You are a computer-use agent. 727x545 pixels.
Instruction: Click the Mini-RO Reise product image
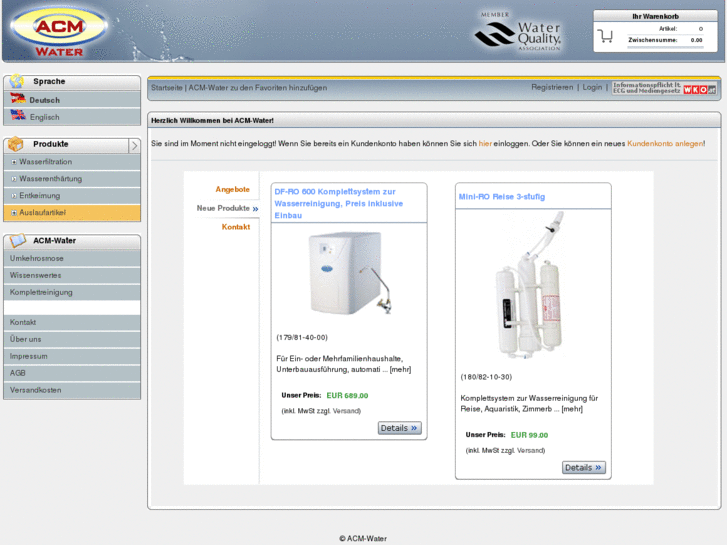[532, 285]
